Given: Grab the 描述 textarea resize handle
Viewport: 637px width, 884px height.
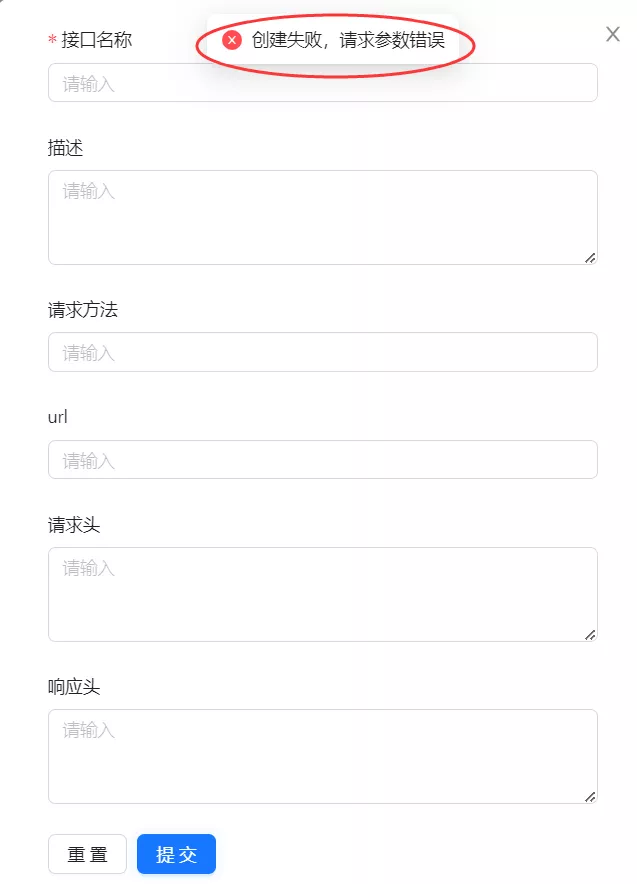Looking at the screenshot, I should point(590,258).
